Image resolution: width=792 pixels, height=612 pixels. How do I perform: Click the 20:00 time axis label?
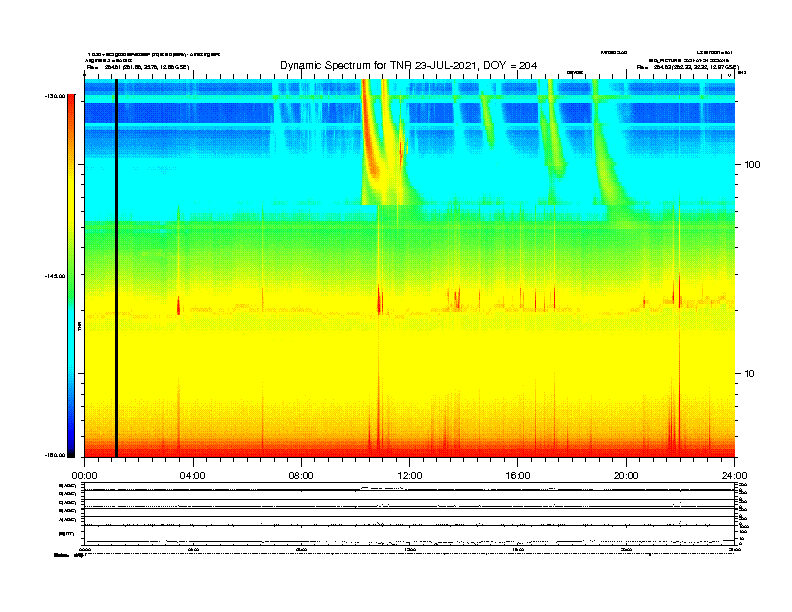point(626,476)
